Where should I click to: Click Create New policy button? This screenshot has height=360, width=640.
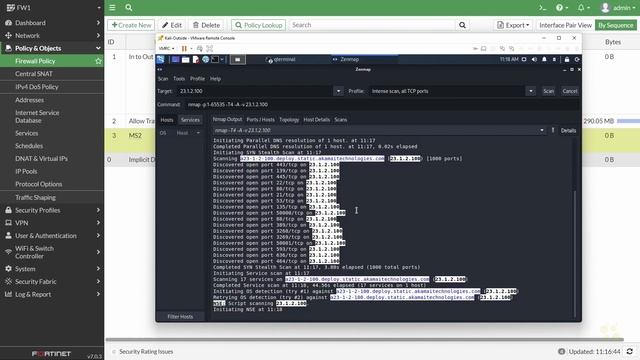[x=131, y=25]
